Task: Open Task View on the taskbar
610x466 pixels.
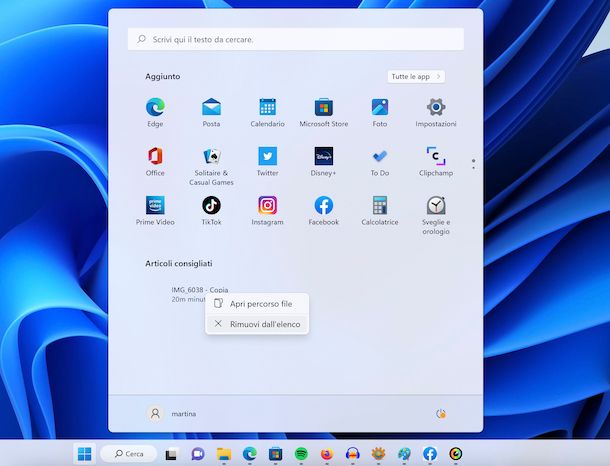Action: coord(171,454)
